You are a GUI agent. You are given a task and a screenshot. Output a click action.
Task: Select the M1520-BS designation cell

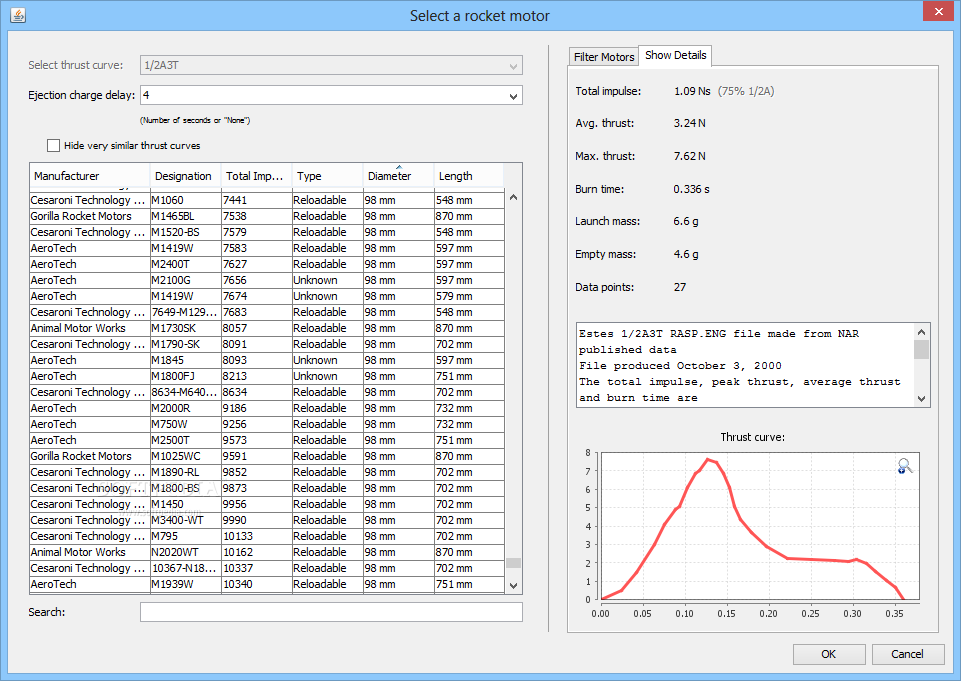pyautogui.click(x=186, y=232)
